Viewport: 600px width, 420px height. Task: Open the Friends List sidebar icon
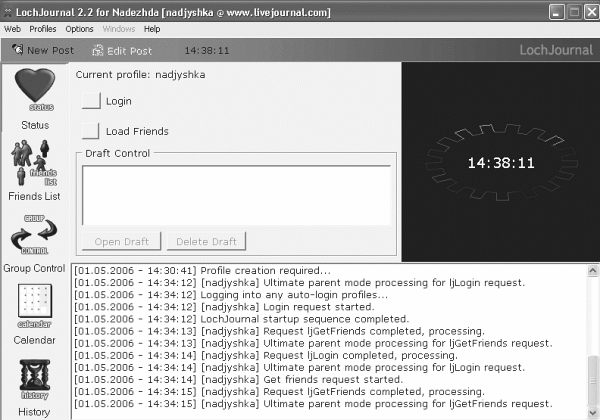(34, 163)
